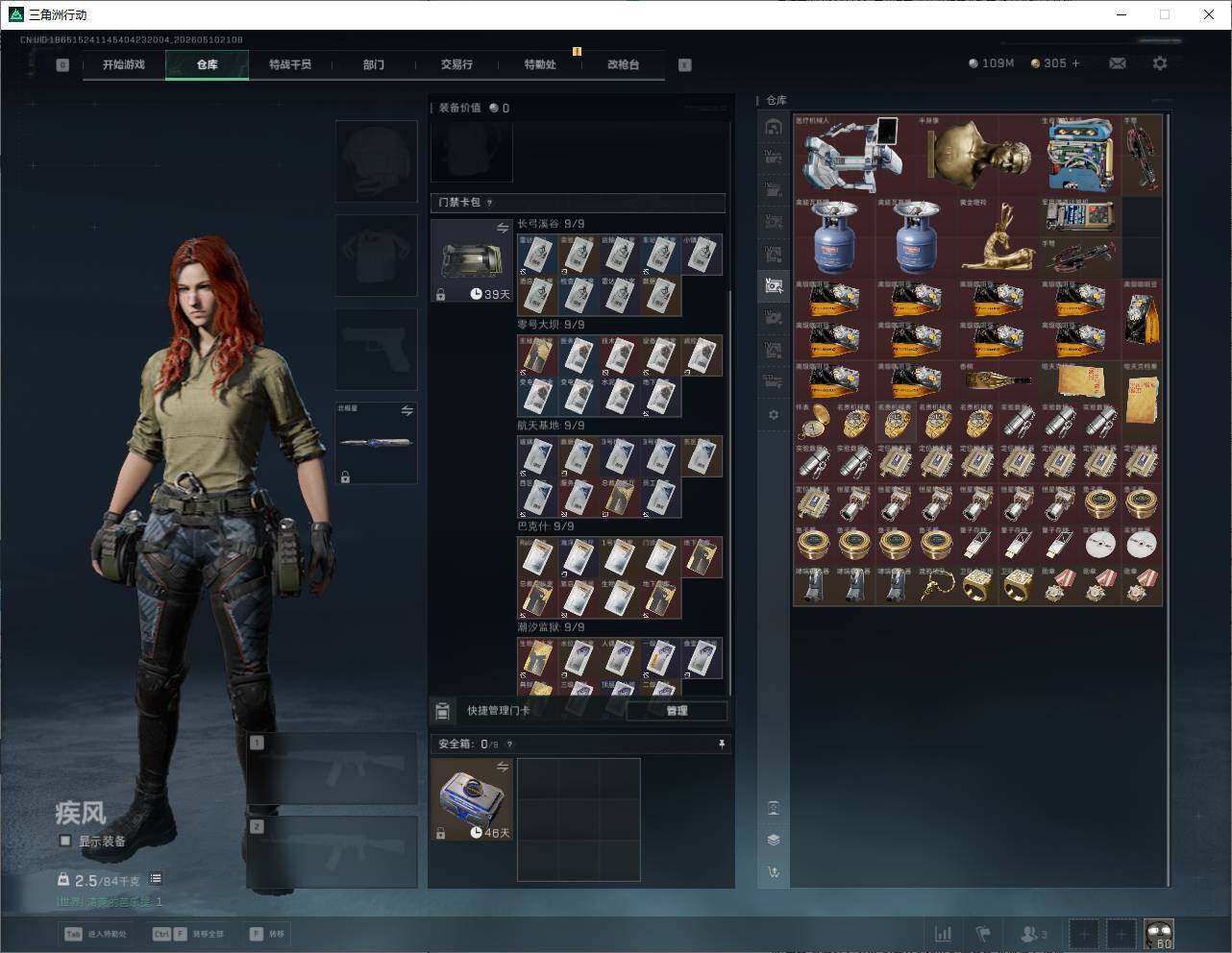
Task: Open the 部门 tab
Action: coord(374,64)
